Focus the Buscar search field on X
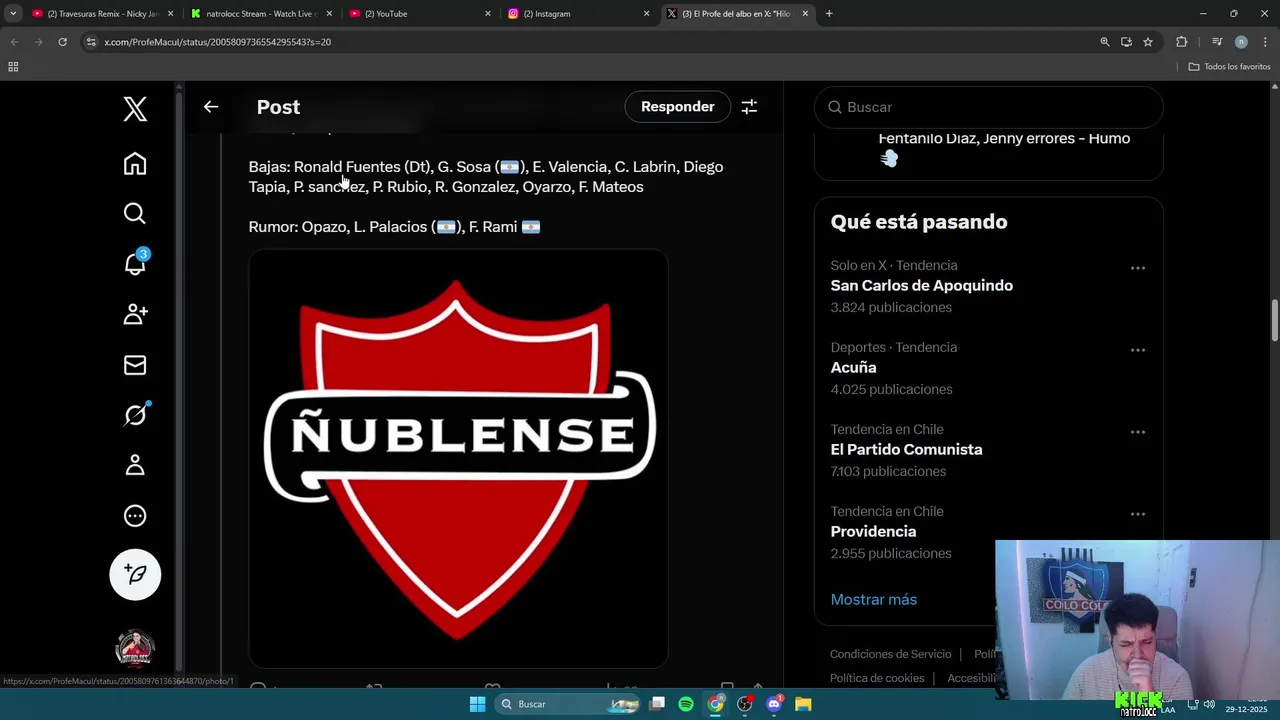Screen dimensions: 1280x720 point(988,107)
